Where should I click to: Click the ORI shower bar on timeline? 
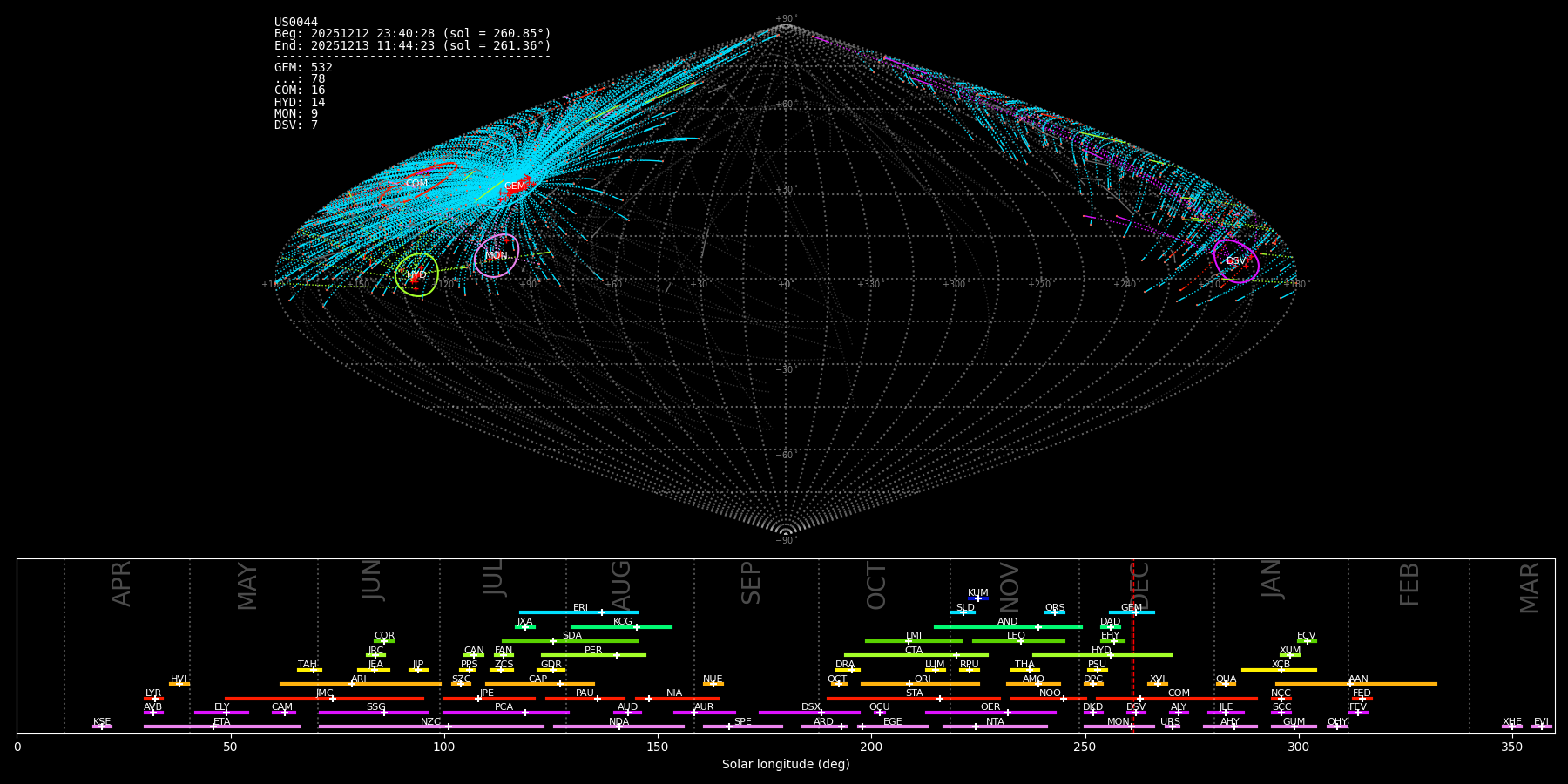pos(920,684)
